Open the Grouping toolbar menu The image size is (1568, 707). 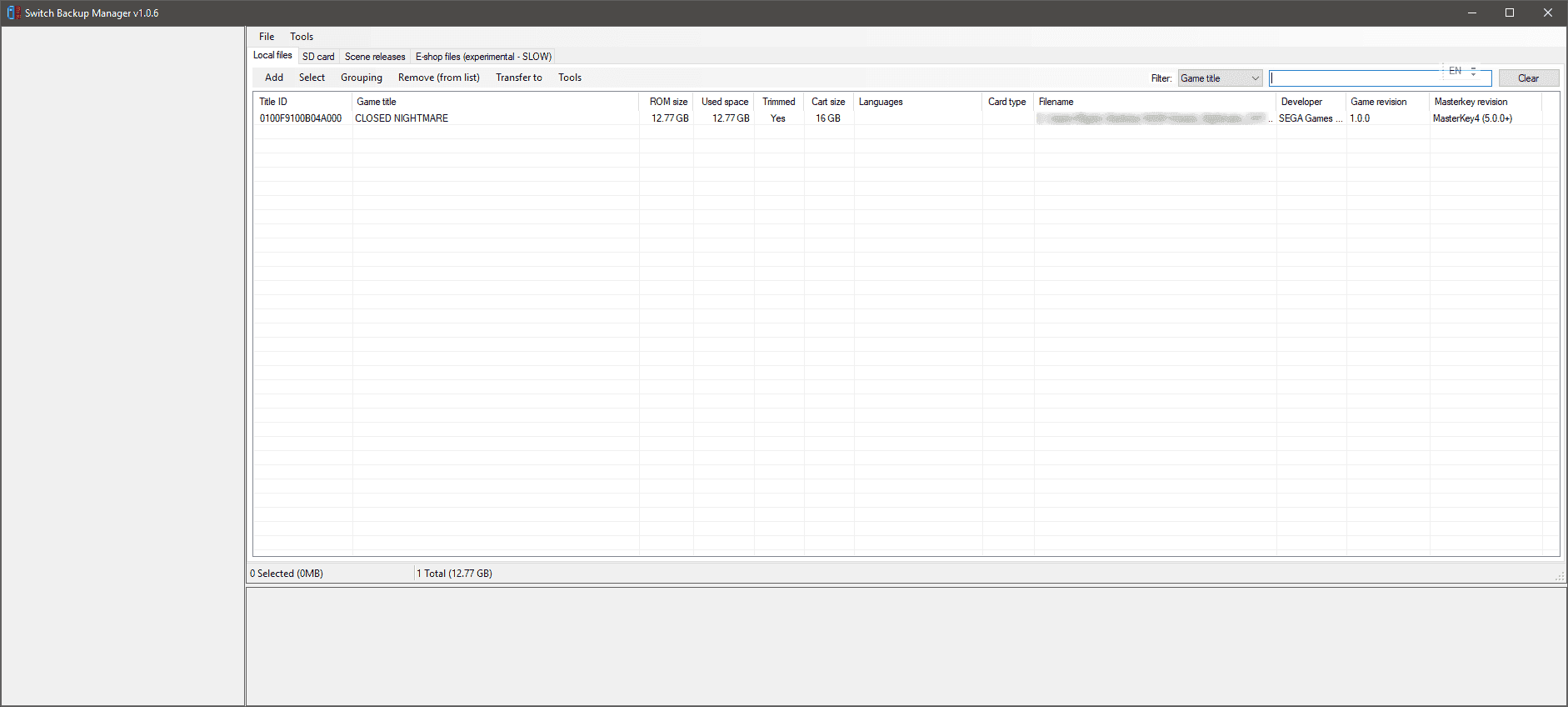(362, 78)
